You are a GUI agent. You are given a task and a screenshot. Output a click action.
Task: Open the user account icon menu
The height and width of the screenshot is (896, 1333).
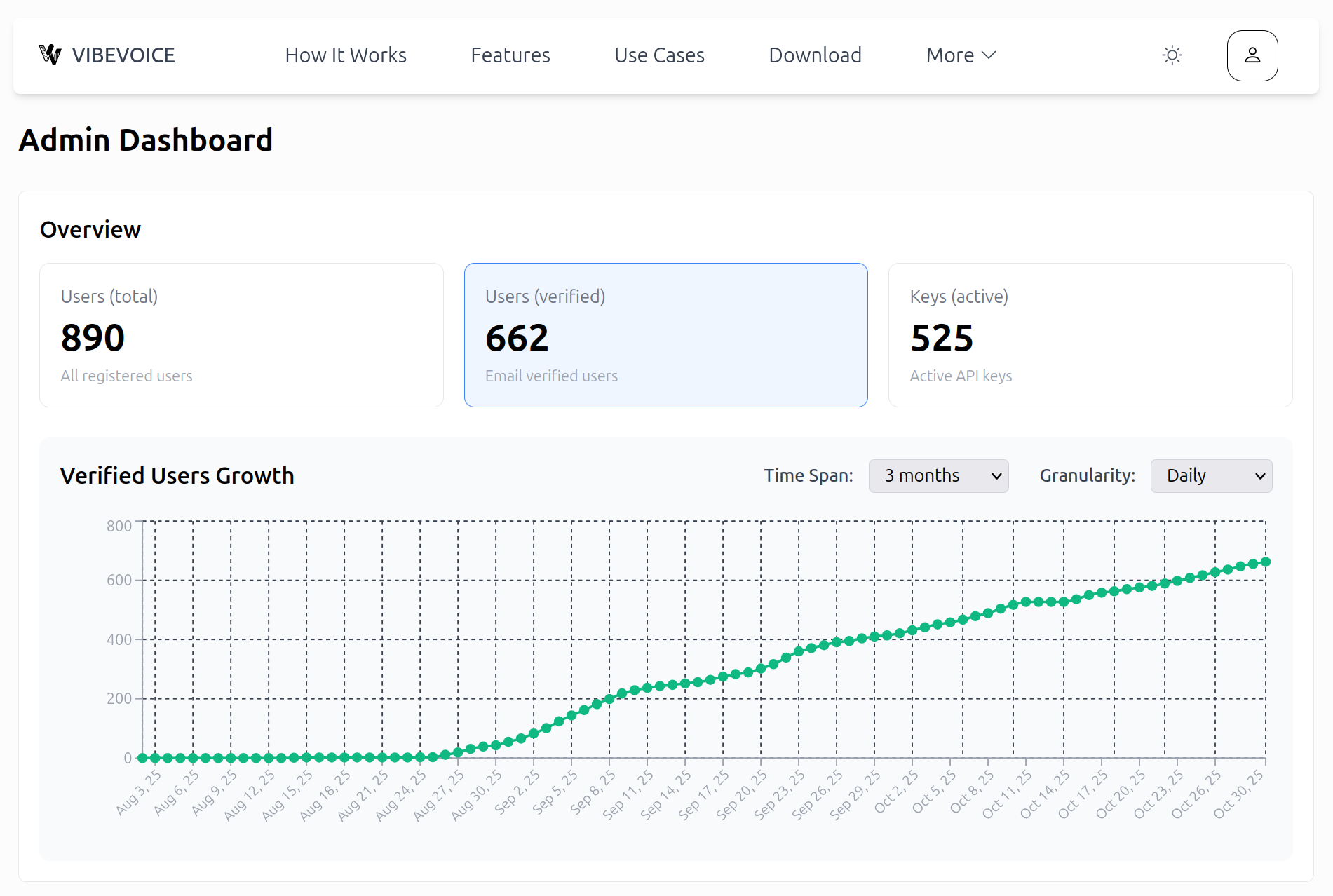tap(1252, 55)
